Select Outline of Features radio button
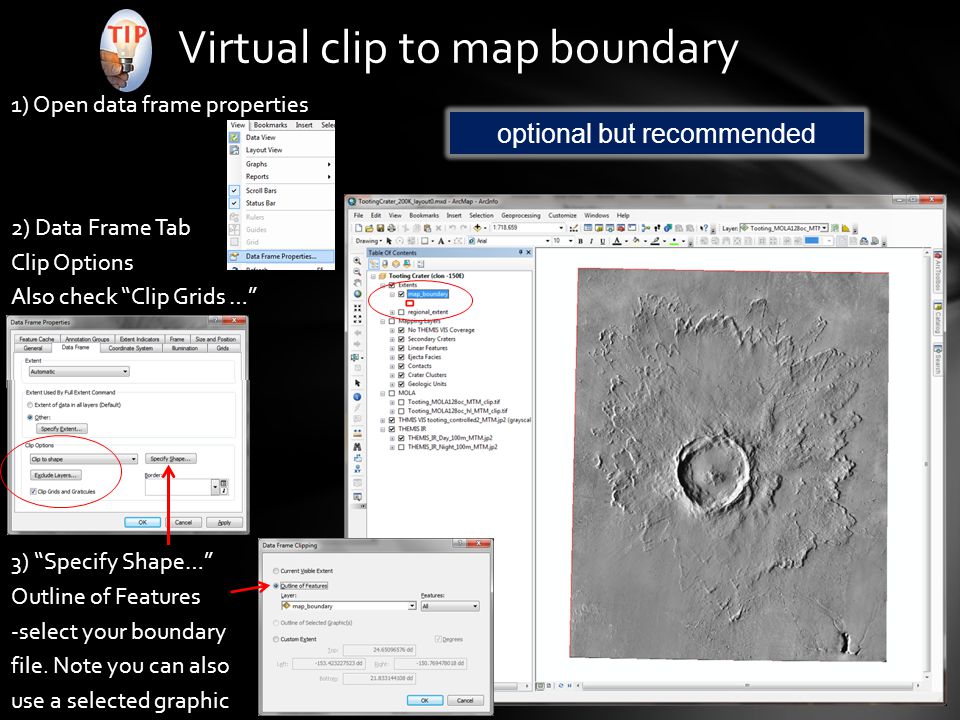The height and width of the screenshot is (720, 960). (x=276, y=586)
